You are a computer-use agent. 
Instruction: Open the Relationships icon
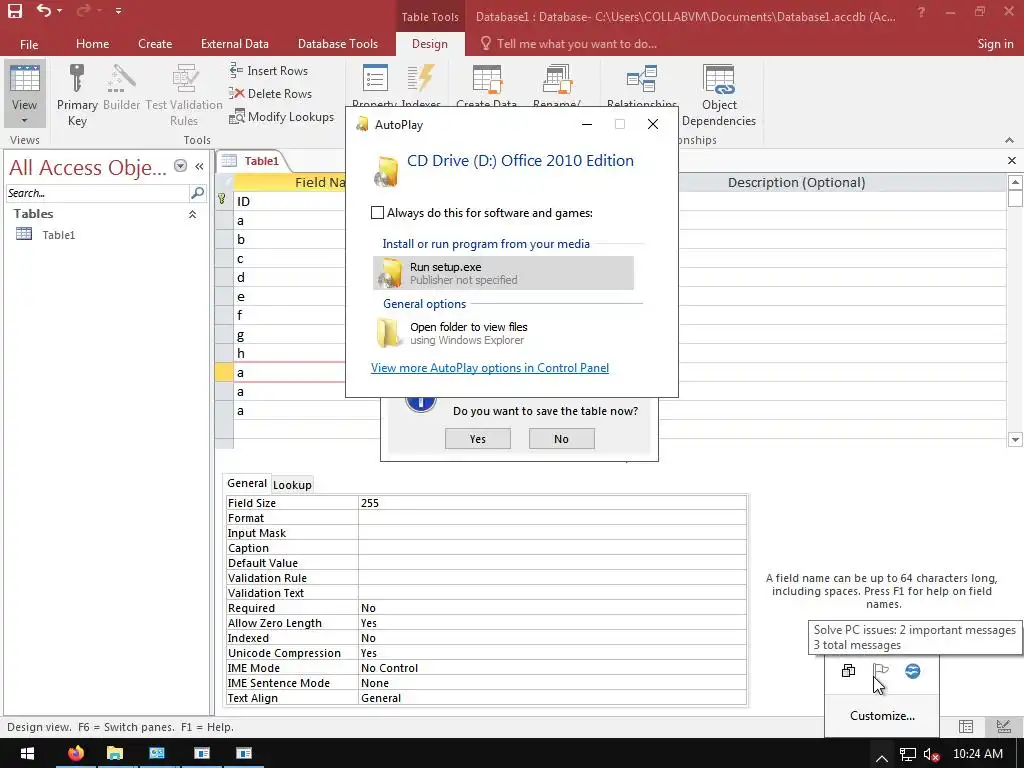(x=642, y=78)
